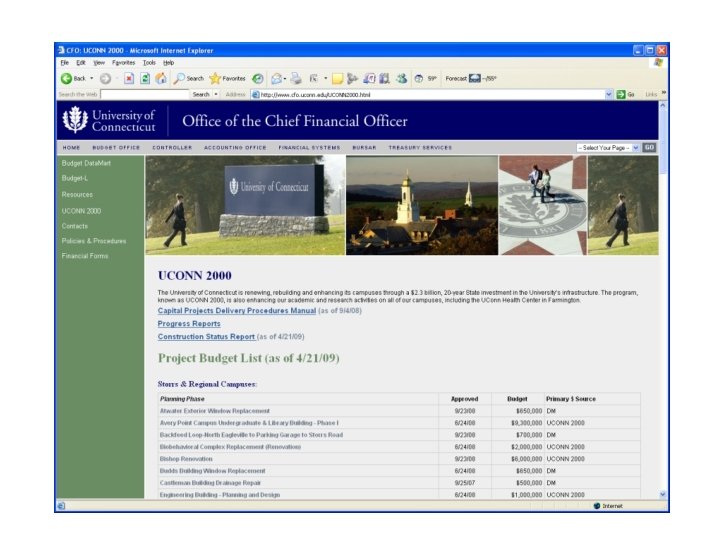
Task: Open the BURSAR navigation tab
Action: click(364, 148)
